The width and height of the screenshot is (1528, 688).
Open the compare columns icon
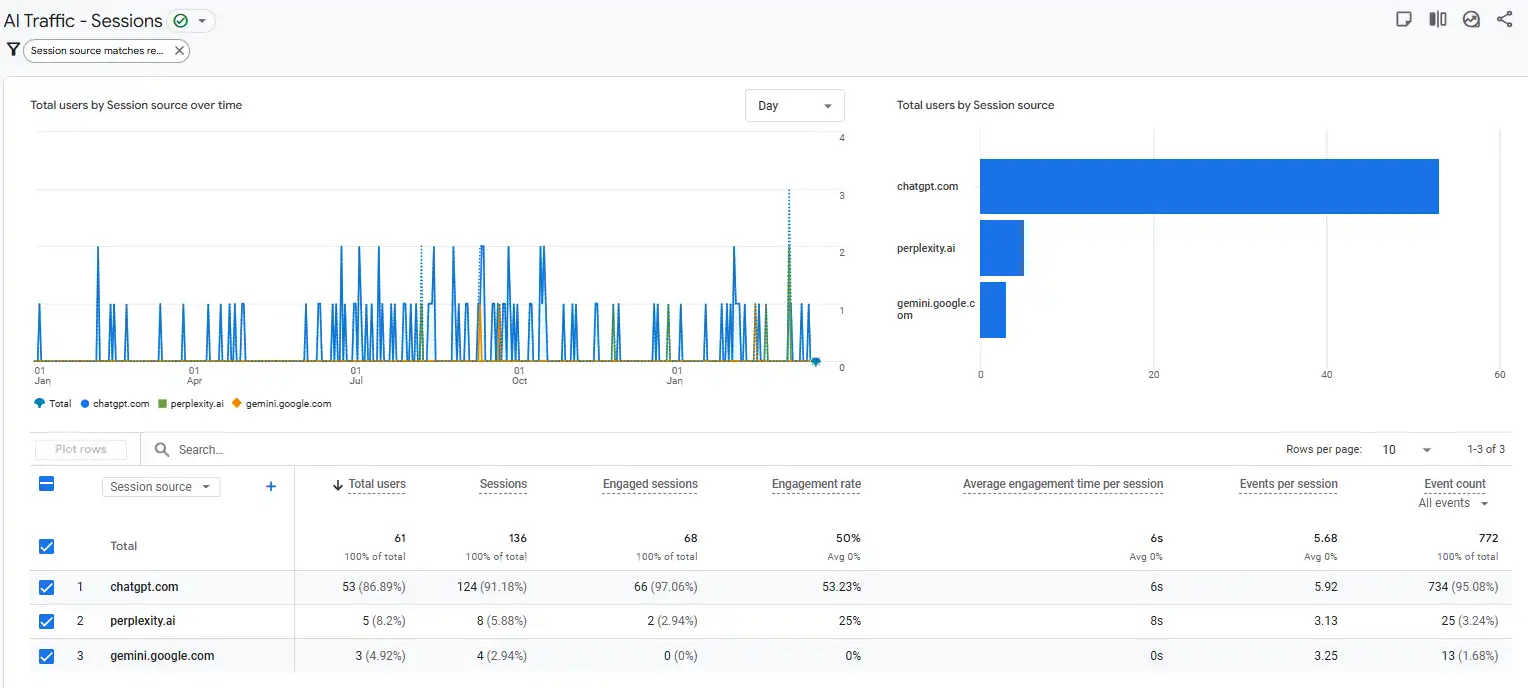pos(1438,19)
